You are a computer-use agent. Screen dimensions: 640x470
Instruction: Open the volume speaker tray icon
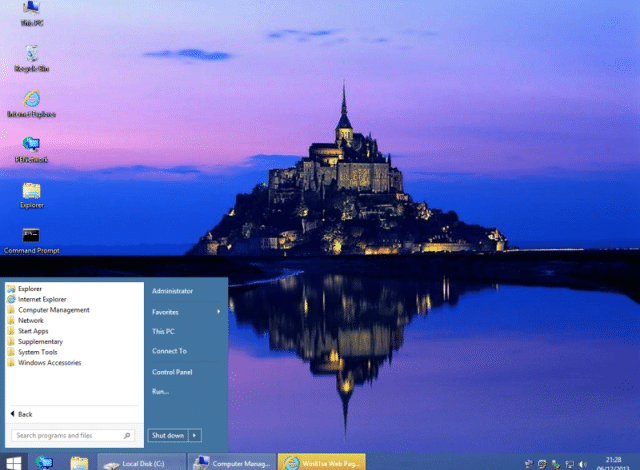tap(583, 464)
